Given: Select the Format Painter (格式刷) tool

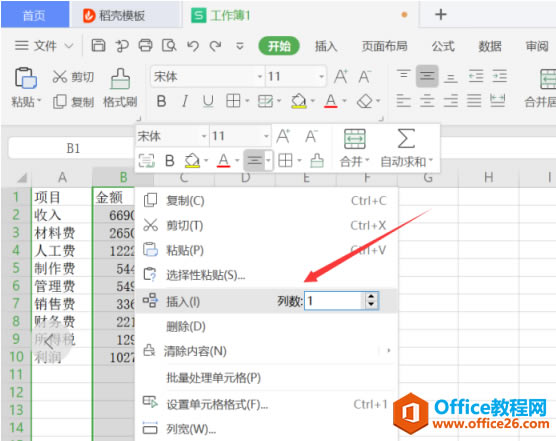Looking at the screenshot, I should coord(120,88).
